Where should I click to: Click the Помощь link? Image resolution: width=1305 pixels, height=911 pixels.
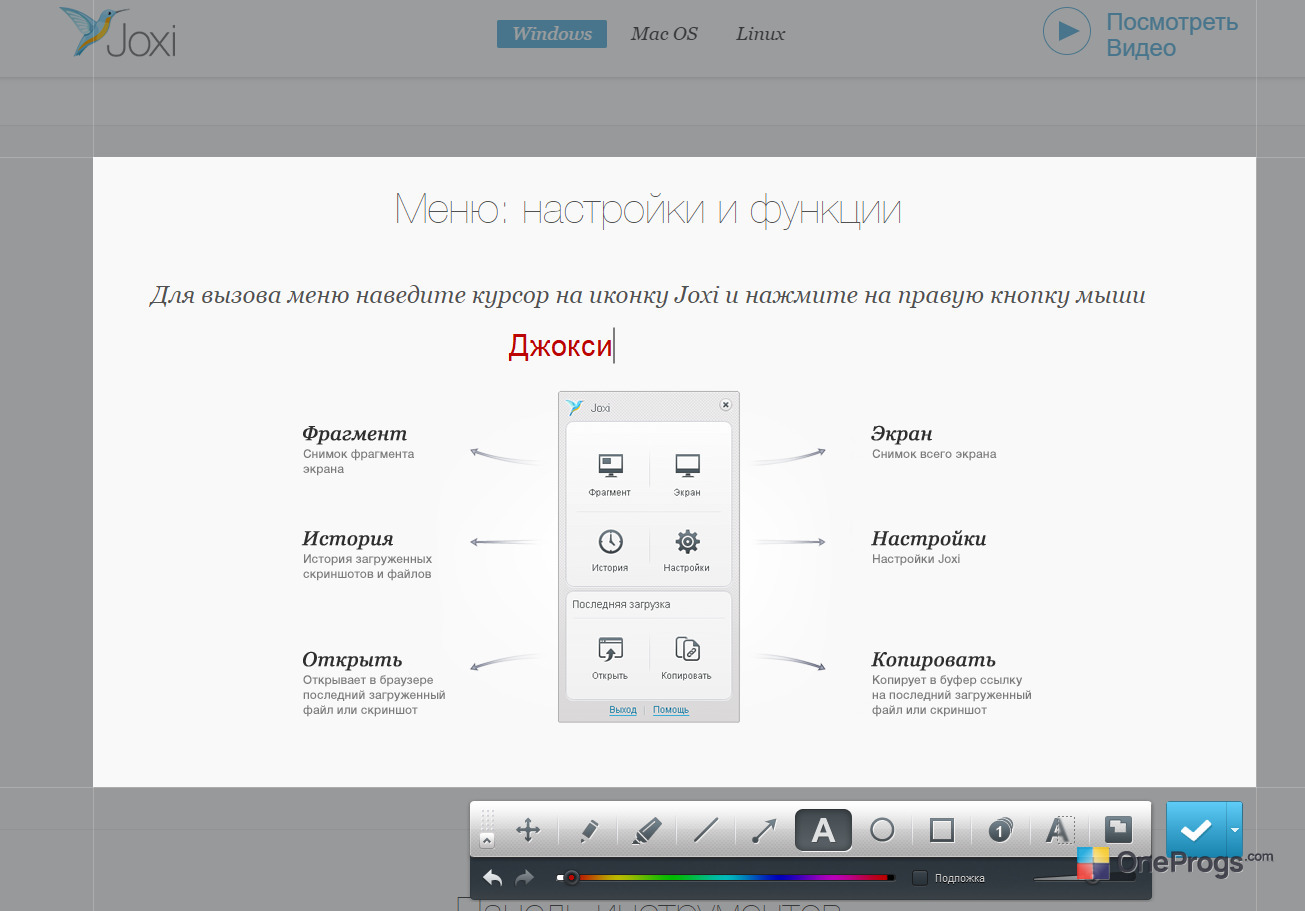pyautogui.click(x=671, y=710)
